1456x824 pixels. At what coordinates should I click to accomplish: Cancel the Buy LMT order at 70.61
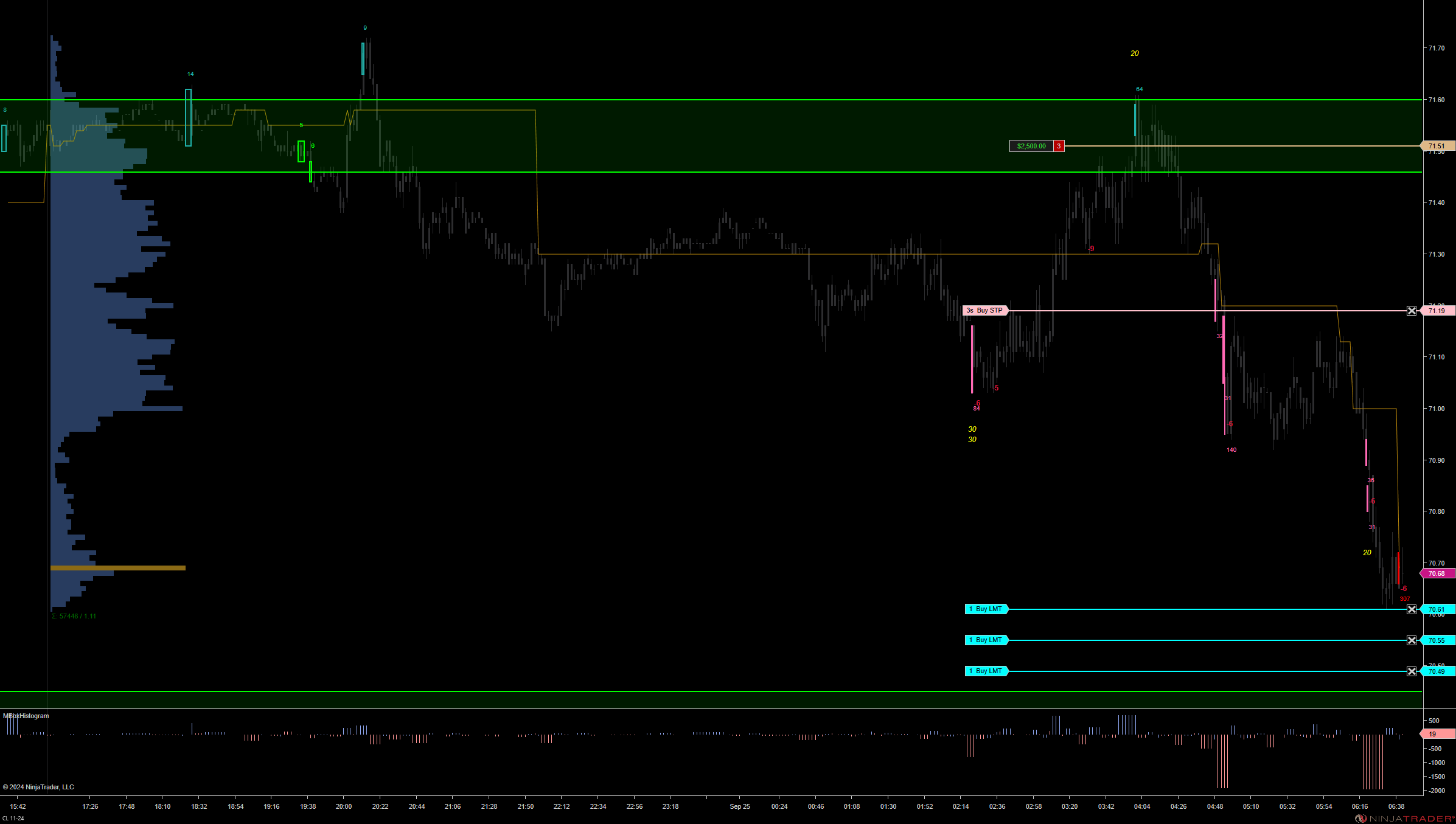pyautogui.click(x=1412, y=609)
